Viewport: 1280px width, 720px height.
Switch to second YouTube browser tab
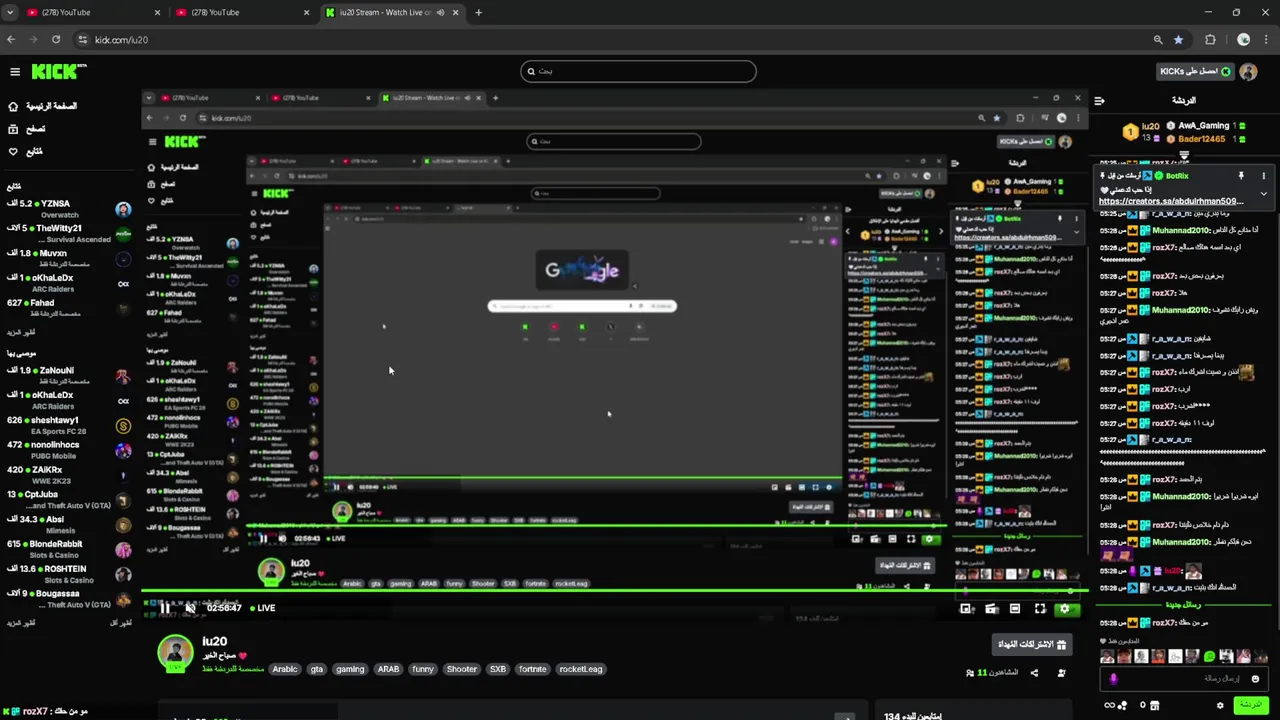point(243,12)
